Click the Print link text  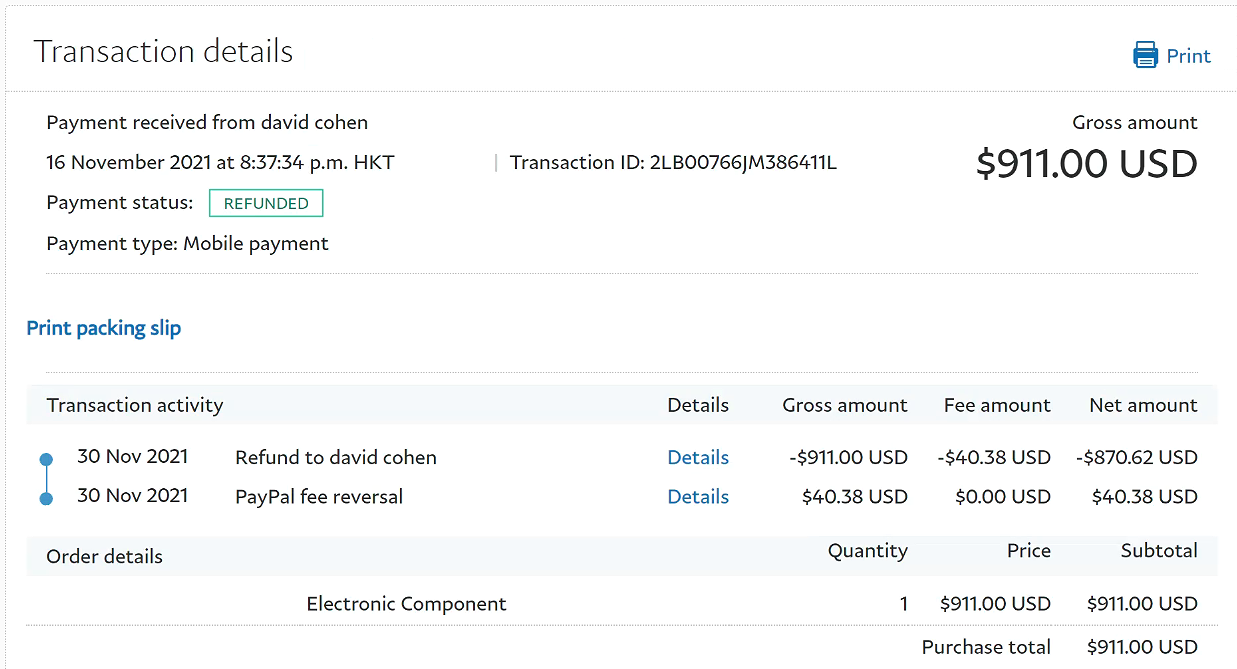click(x=1188, y=56)
